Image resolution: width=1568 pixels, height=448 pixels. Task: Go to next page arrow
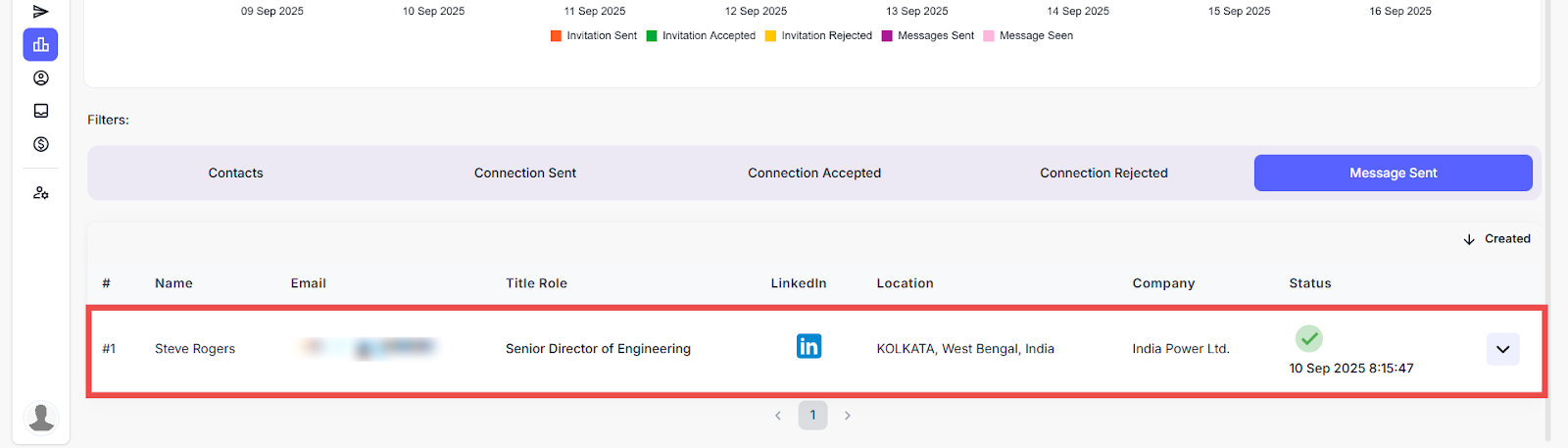848,416
